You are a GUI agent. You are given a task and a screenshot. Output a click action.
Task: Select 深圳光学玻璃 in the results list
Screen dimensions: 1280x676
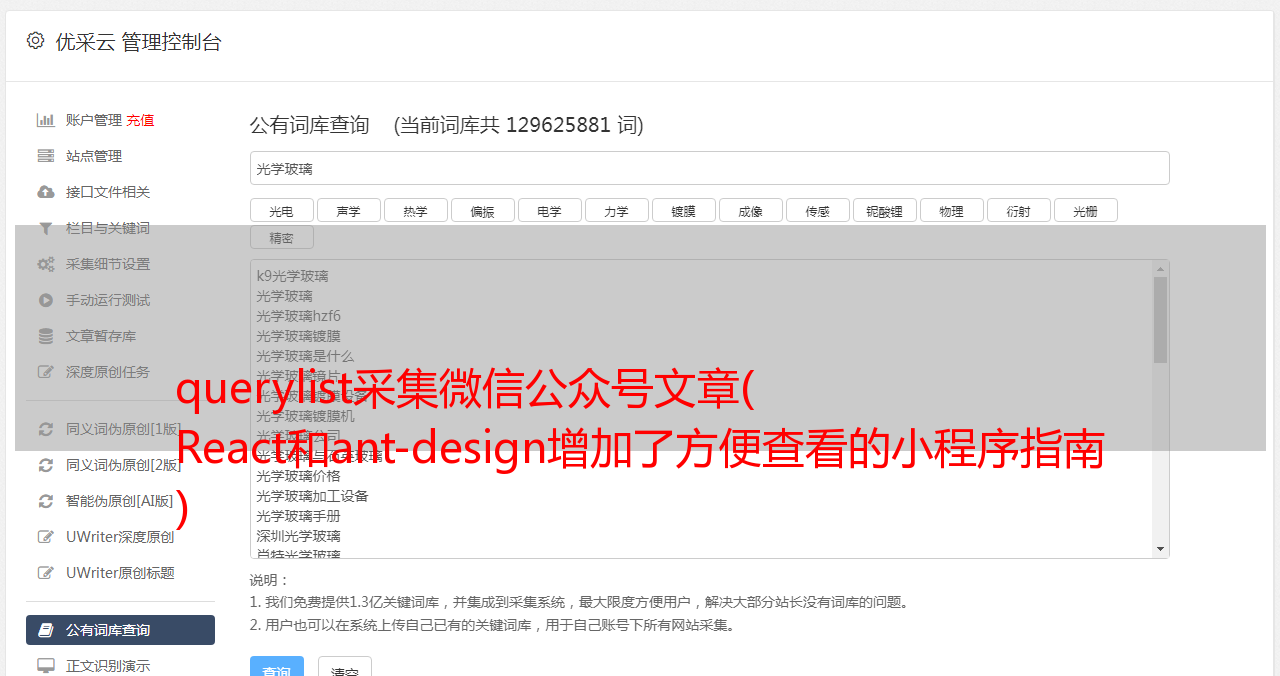pyautogui.click(x=298, y=536)
